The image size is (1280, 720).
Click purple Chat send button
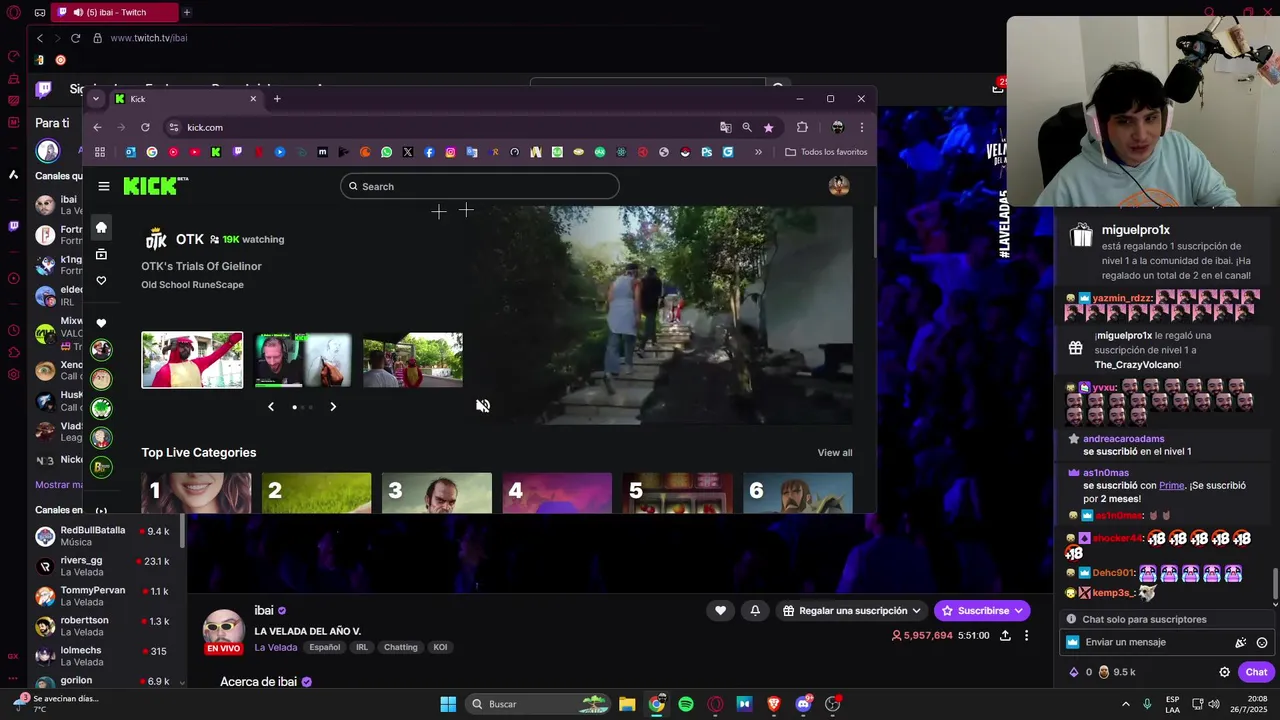[1256, 672]
